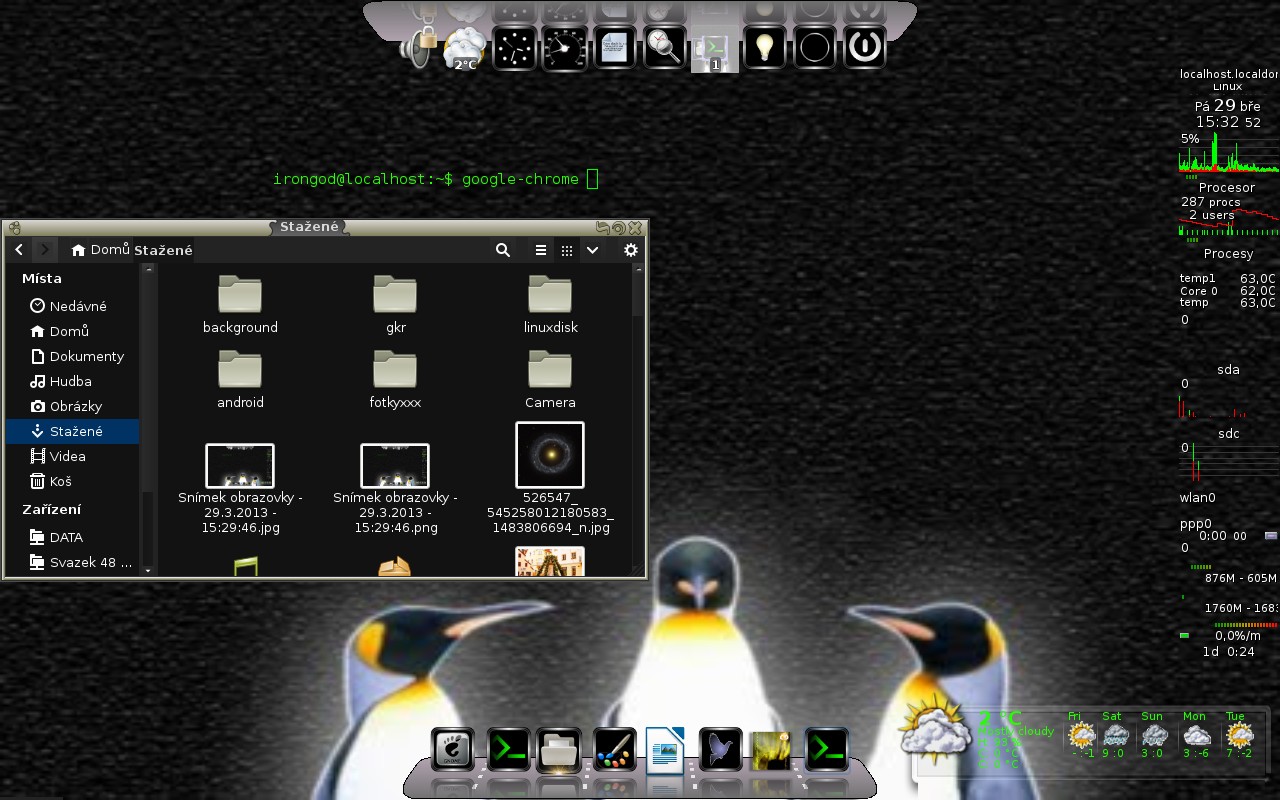Image resolution: width=1280 pixels, height=800 pixels.
Task: Open Videa in the sidebar
Action: click(72, 456)
